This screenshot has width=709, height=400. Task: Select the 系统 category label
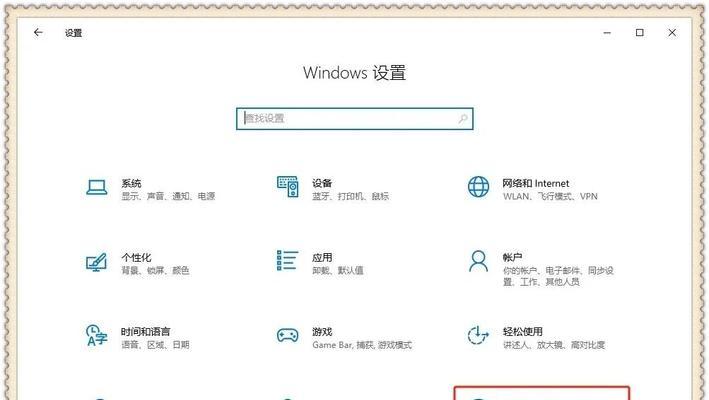131,183
